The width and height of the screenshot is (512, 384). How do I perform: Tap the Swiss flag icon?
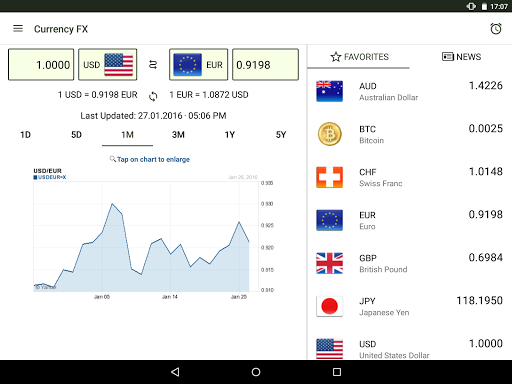pyautogui.click(x=329, y=177)
